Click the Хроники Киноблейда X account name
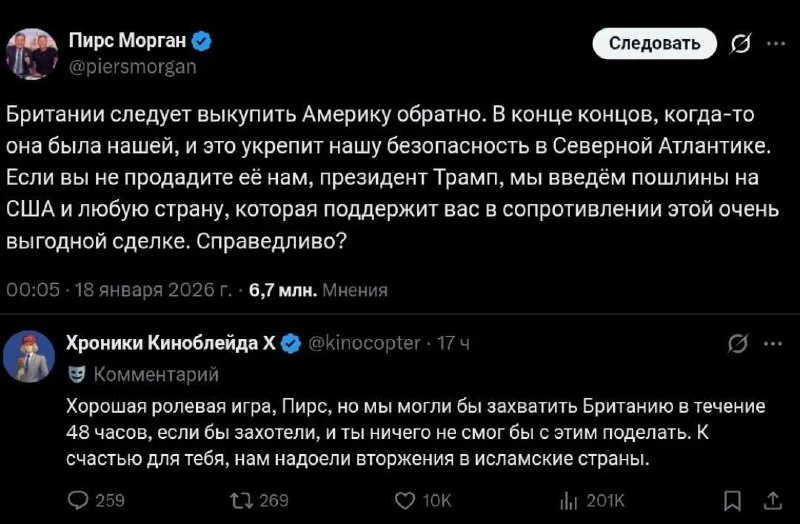The height and width of the screenshot is (524, 800). click(x=169, y=343)
